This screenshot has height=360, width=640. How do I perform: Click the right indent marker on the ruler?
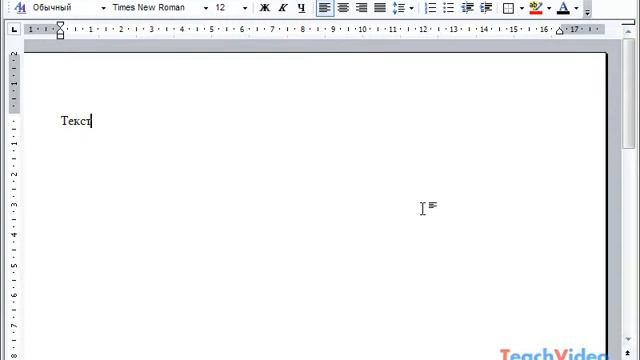560,31
